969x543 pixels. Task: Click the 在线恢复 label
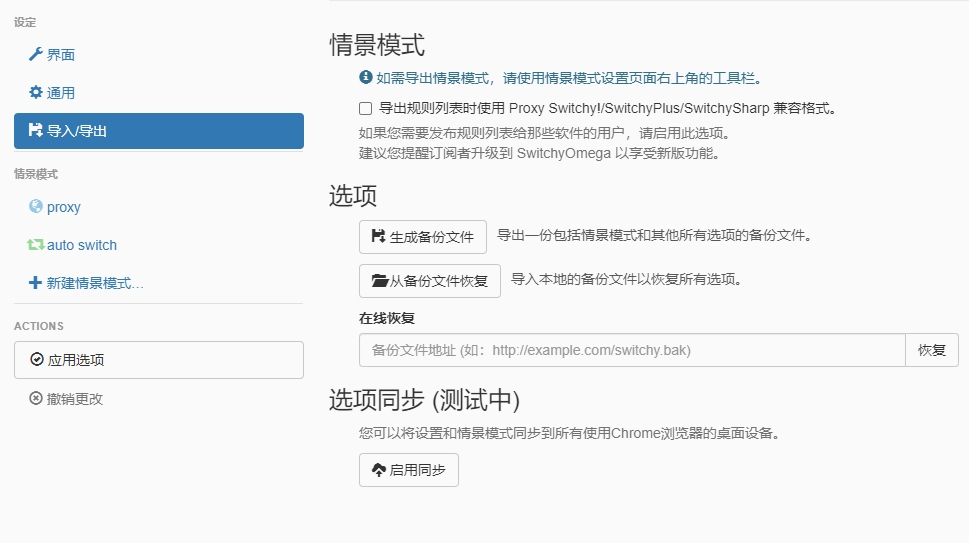(387, 318)
